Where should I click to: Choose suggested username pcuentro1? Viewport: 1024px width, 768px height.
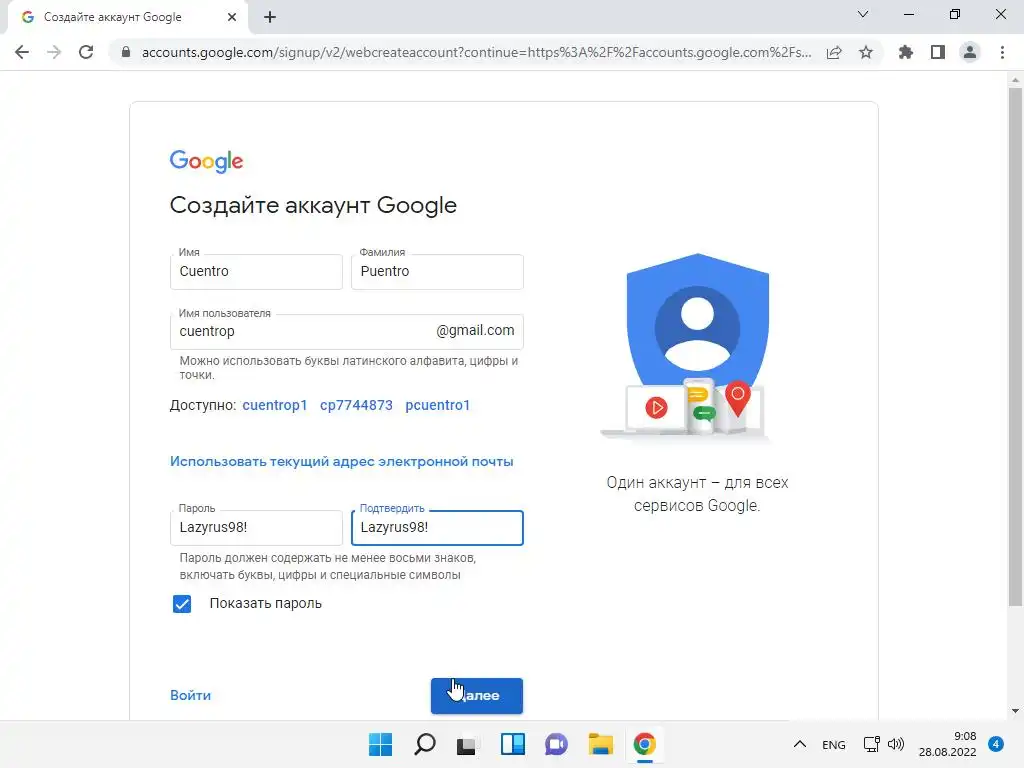click(x=438, y=406)
